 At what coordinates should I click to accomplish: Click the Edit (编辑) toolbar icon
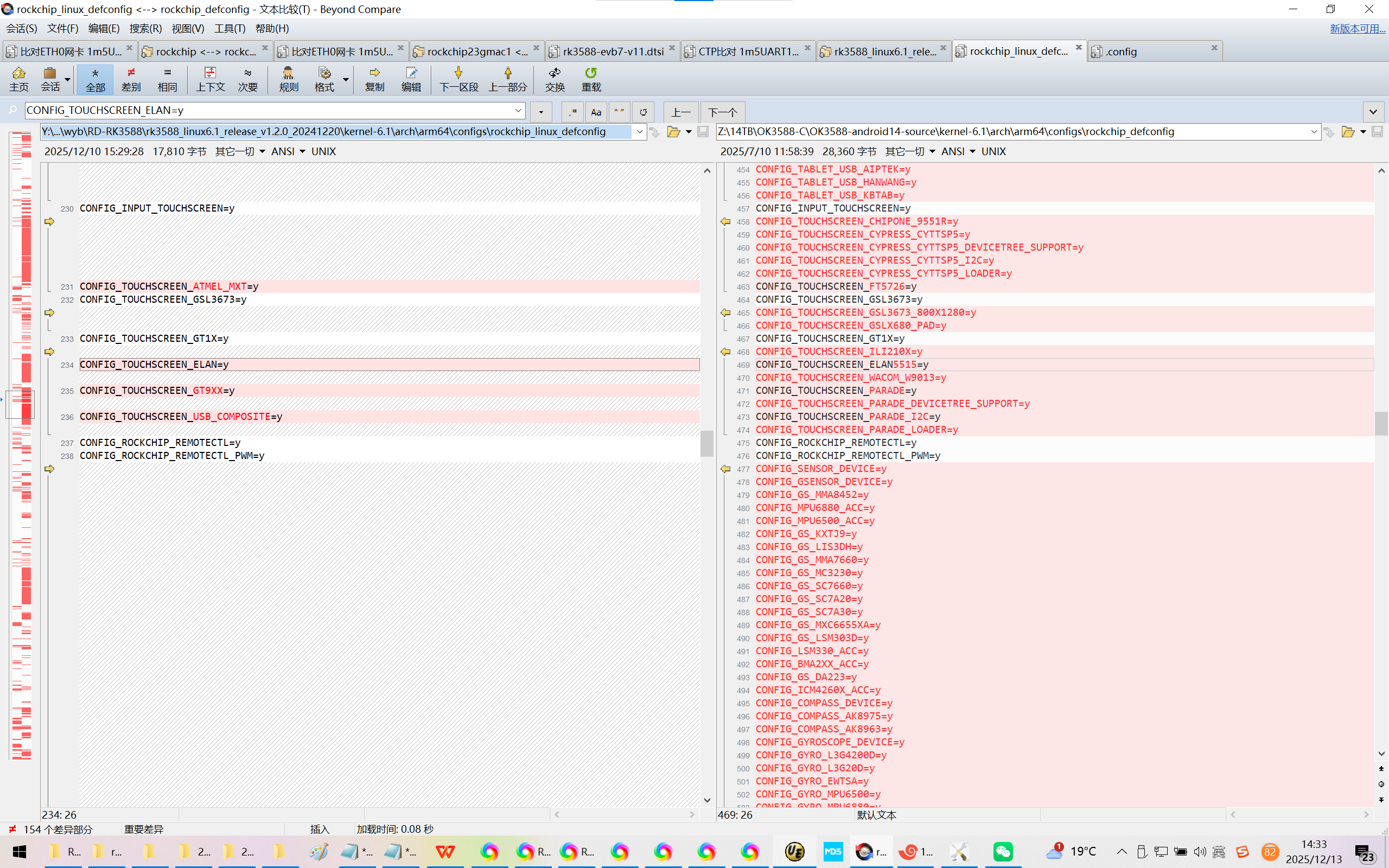(x=411, y=79)
